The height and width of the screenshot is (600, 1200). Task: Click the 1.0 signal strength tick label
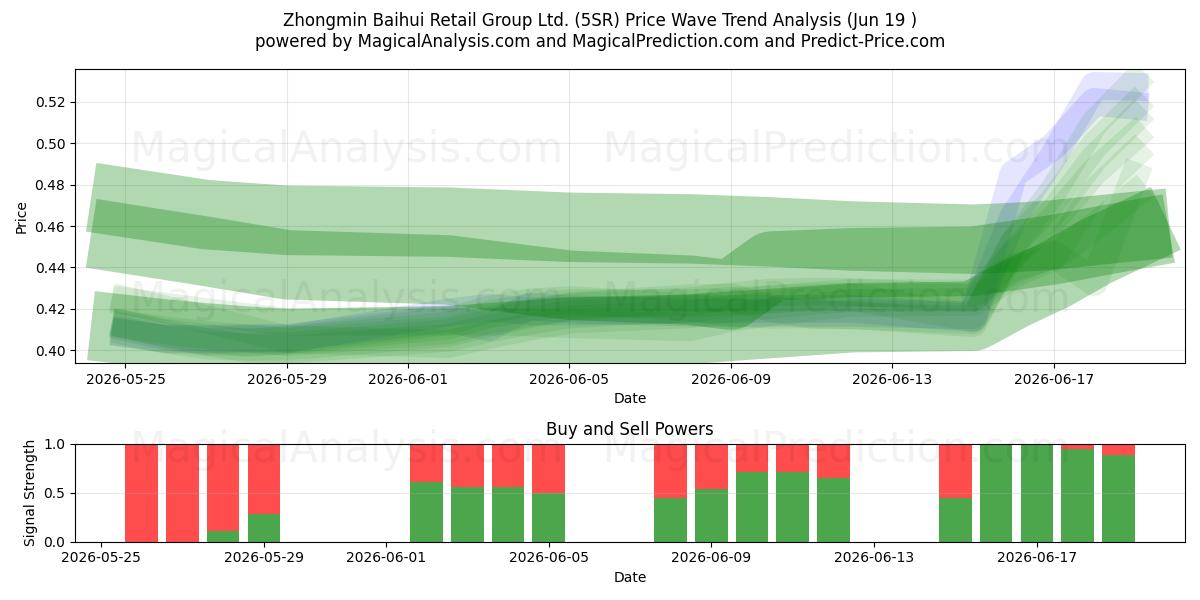[56, 444]
